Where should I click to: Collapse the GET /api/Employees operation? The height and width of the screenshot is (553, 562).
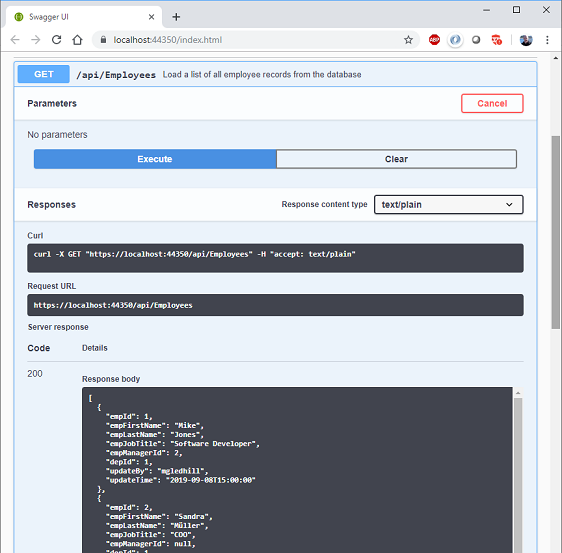click(x=275, y=74)
